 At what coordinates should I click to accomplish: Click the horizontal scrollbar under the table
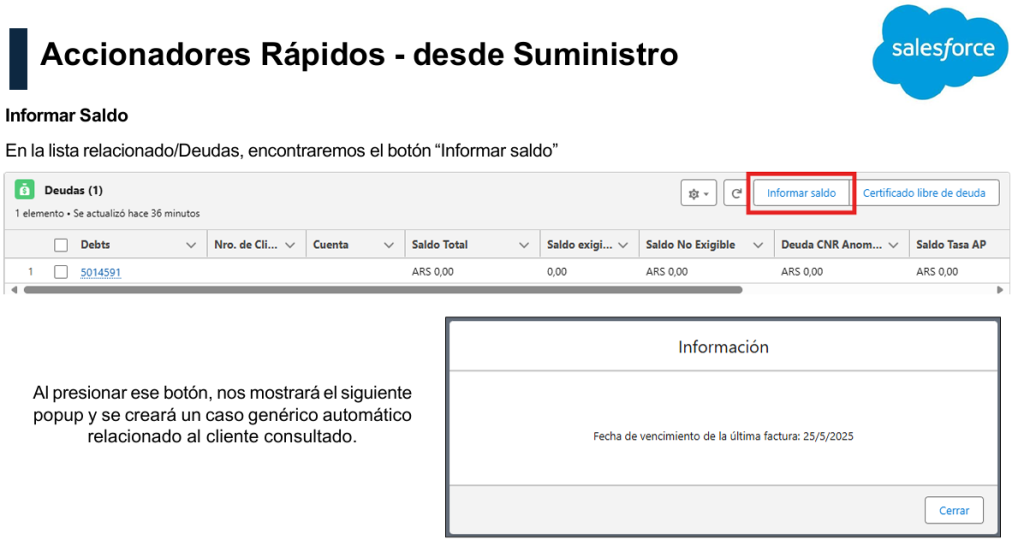coord(380,289)
